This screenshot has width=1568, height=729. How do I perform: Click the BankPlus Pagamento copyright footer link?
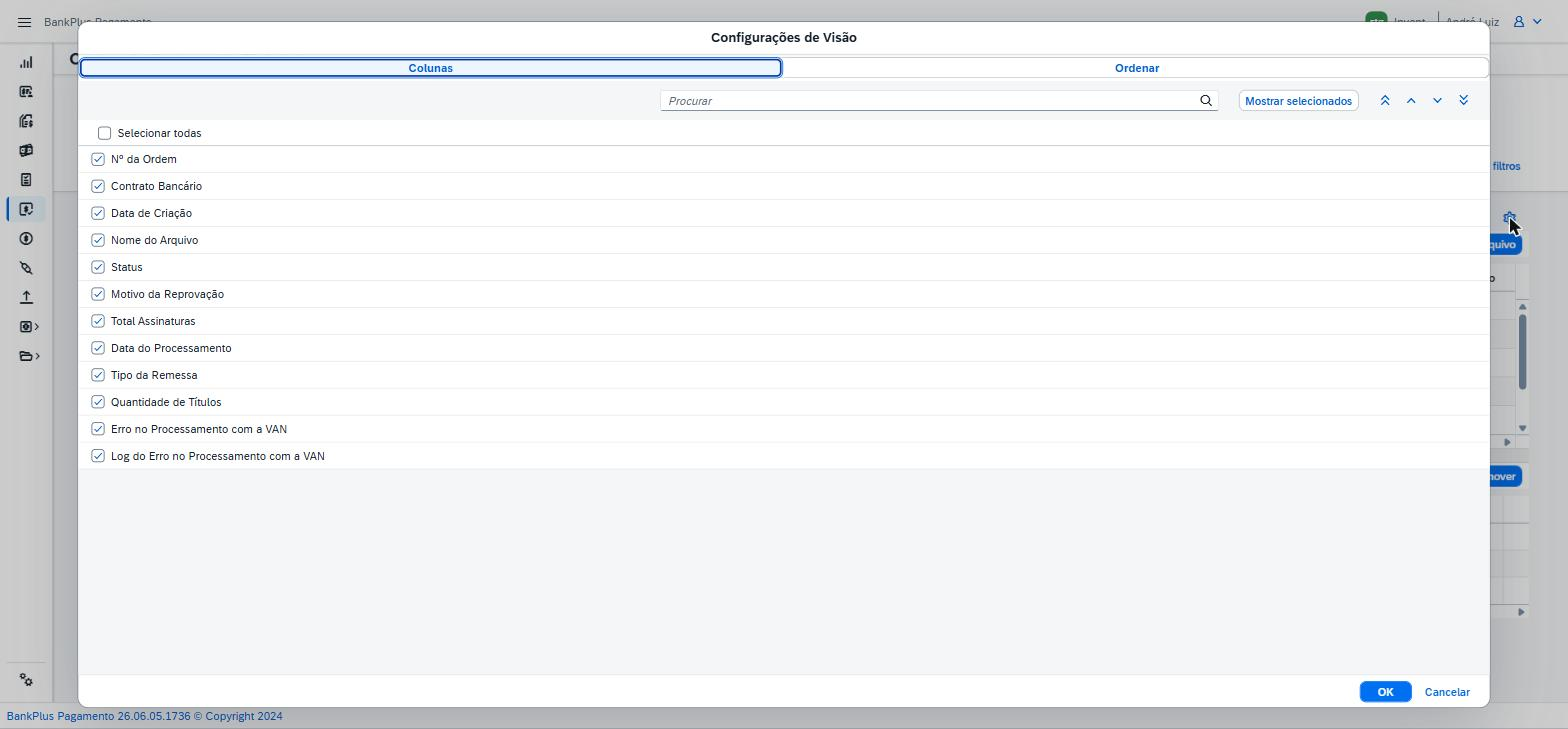tap(145, 716)
